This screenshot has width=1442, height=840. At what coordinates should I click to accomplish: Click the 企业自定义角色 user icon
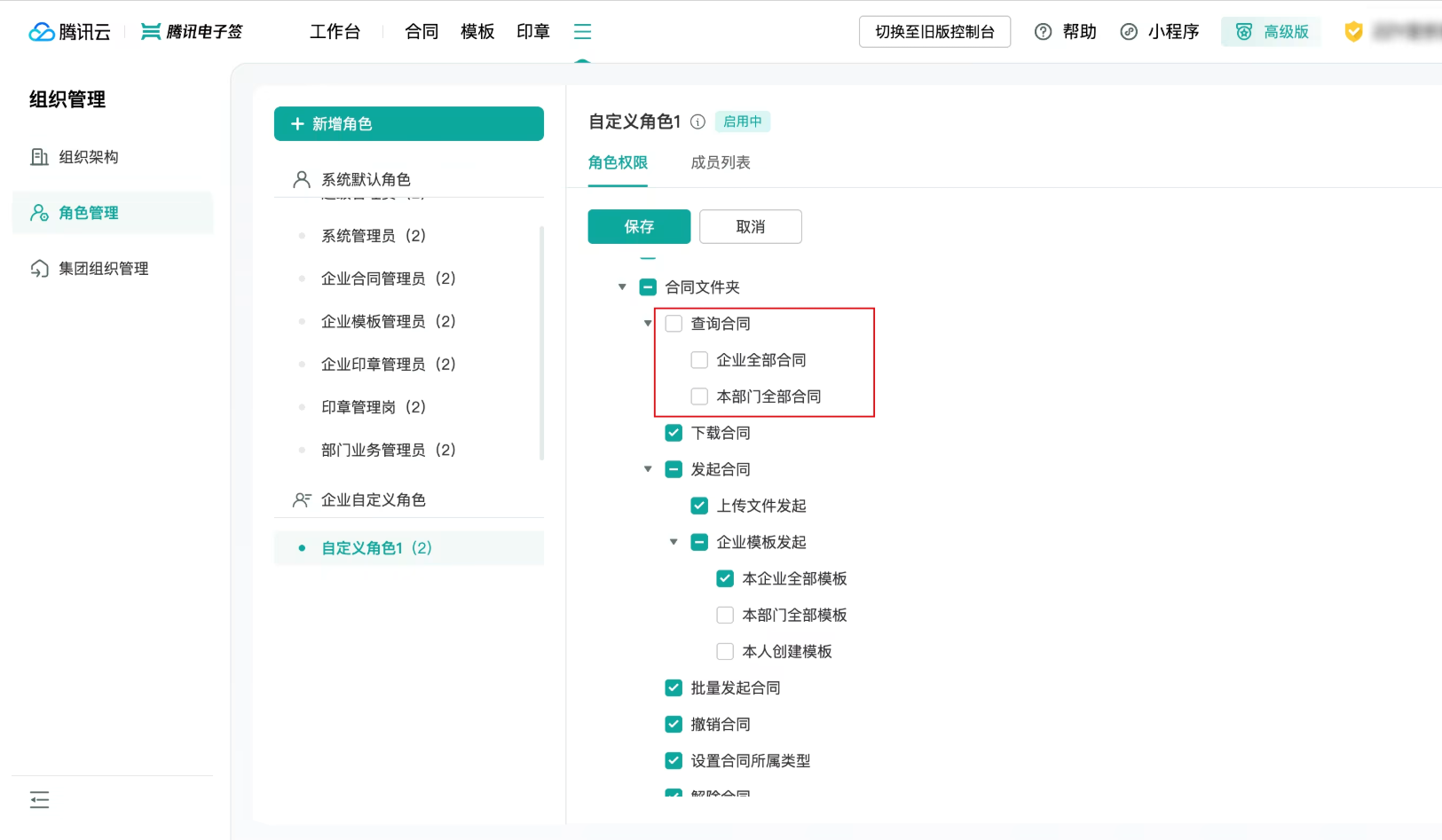click(x=302, y=500)
